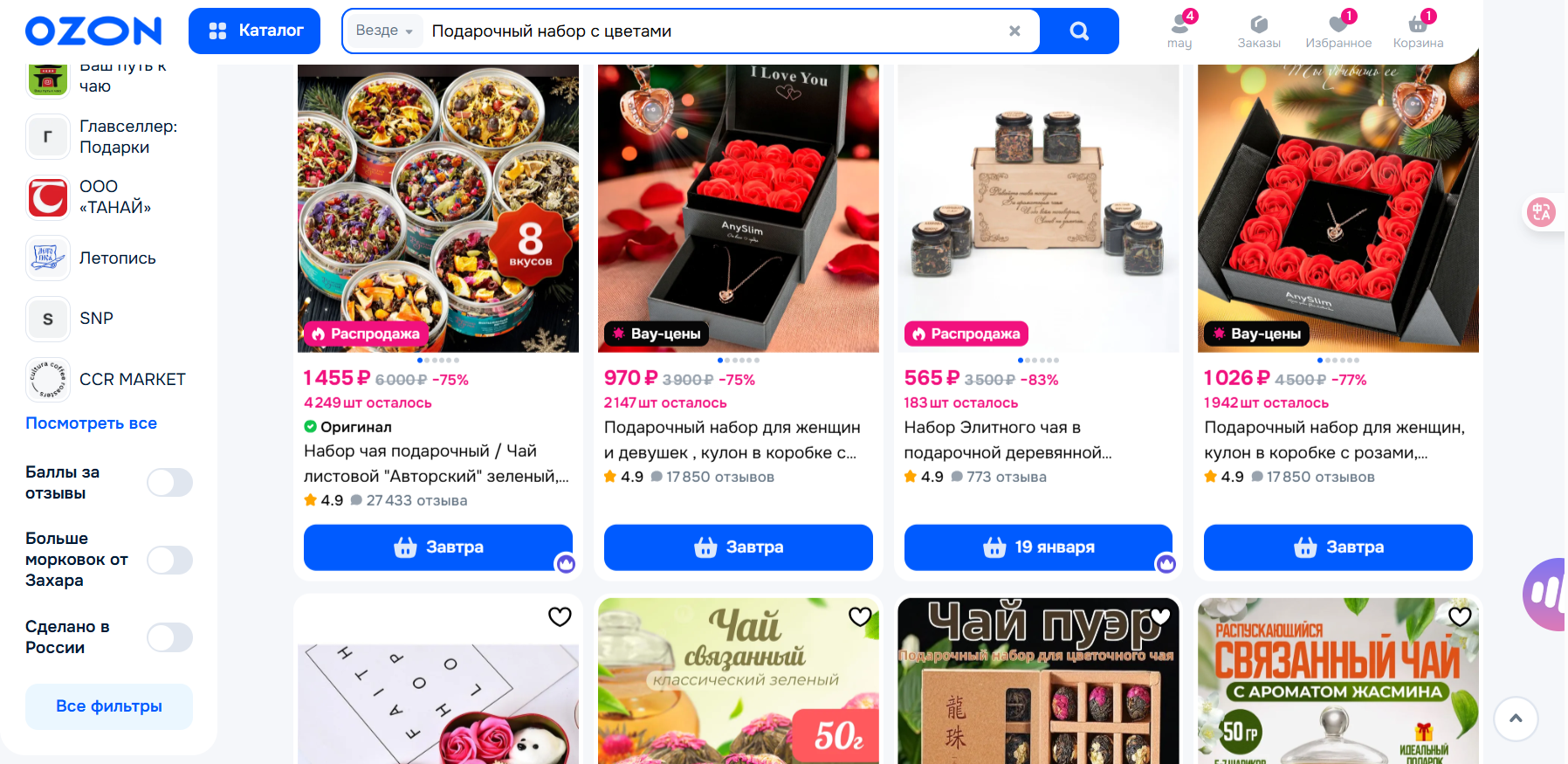The height and width of the screenshot is (764, 1568).
Task: Expand the Везде search scope dropdown
Action: coord(384,31)
